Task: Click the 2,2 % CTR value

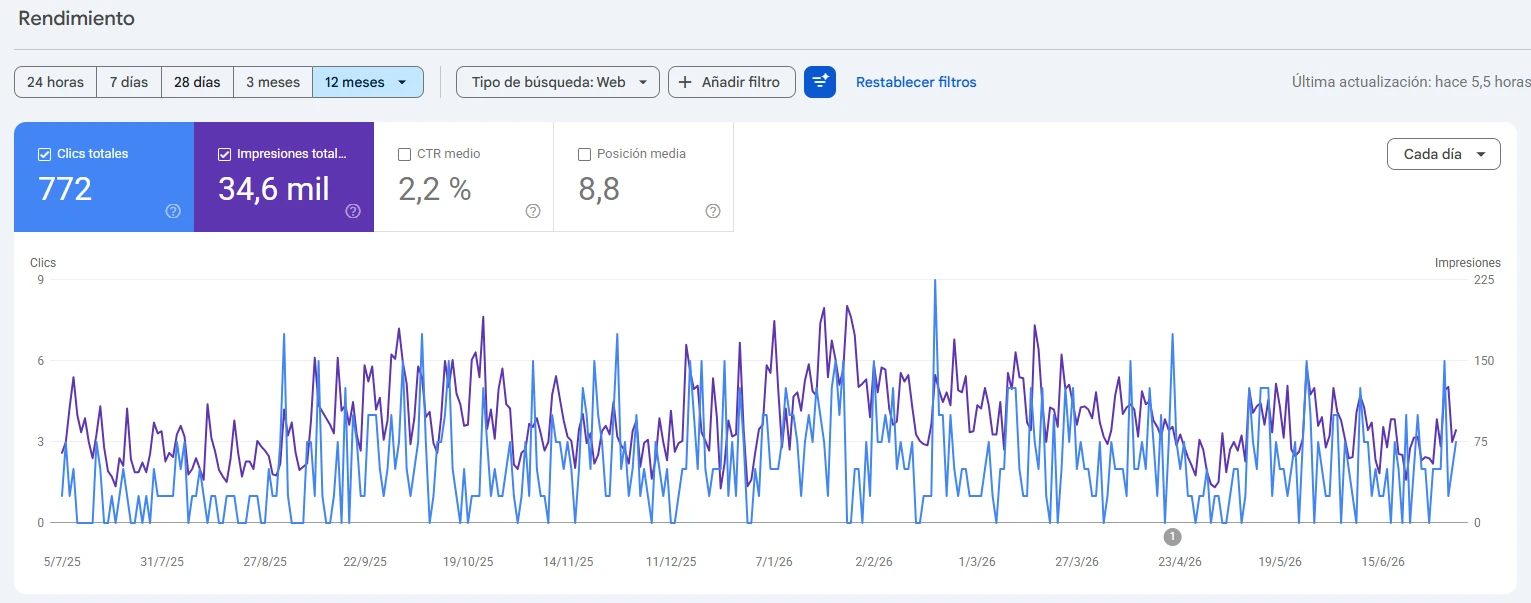Action: (x=435, y=189)
